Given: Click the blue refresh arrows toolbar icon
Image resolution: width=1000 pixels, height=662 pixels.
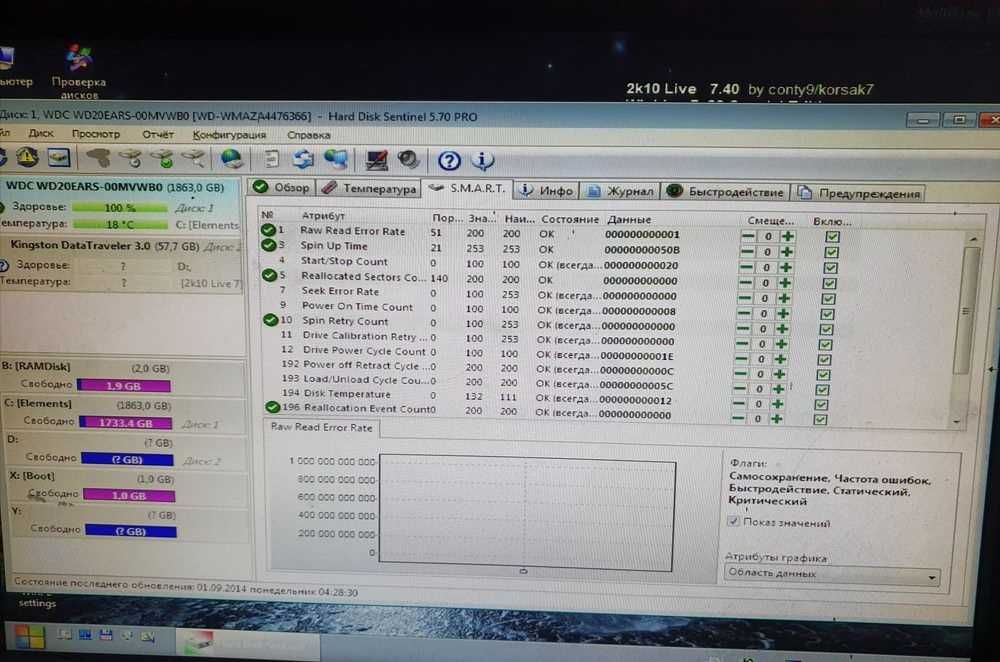Looking at the screenshot, I should click(304, 159).
